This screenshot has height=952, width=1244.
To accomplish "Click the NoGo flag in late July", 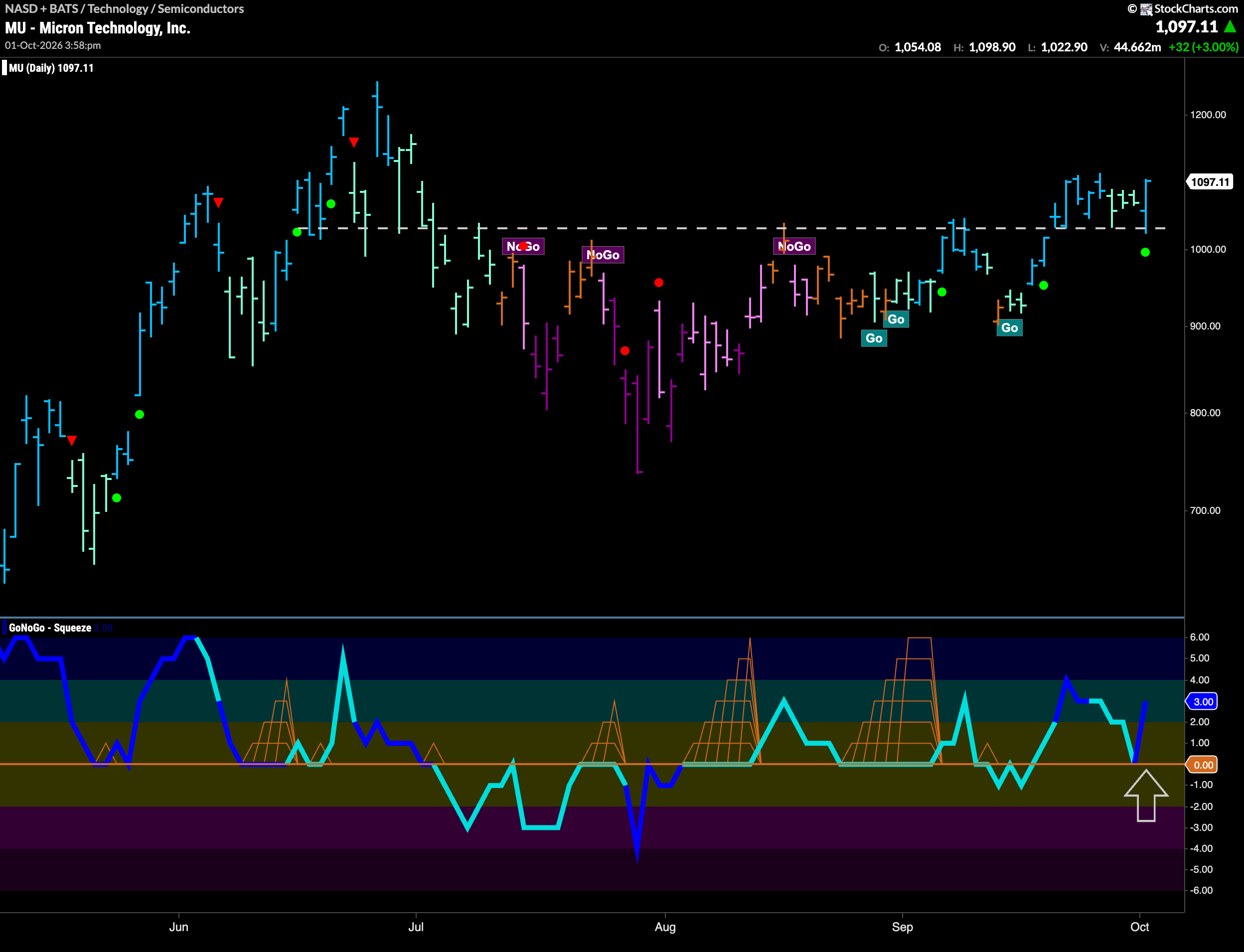I will point(603,255).
